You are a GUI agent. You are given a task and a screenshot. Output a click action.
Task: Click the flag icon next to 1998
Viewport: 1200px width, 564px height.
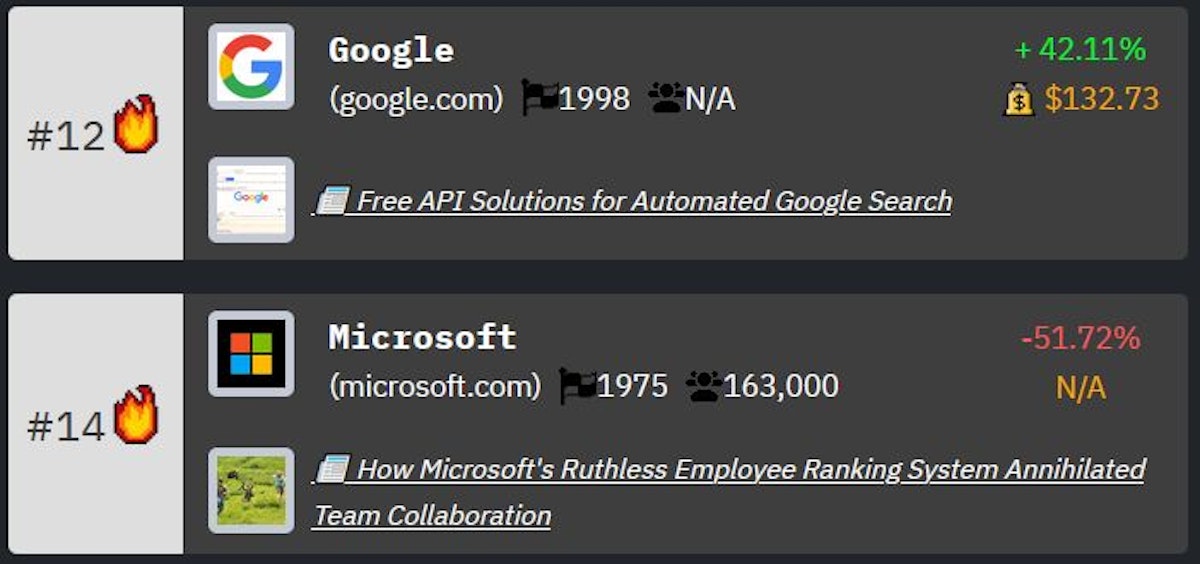[x=539, y=99]
